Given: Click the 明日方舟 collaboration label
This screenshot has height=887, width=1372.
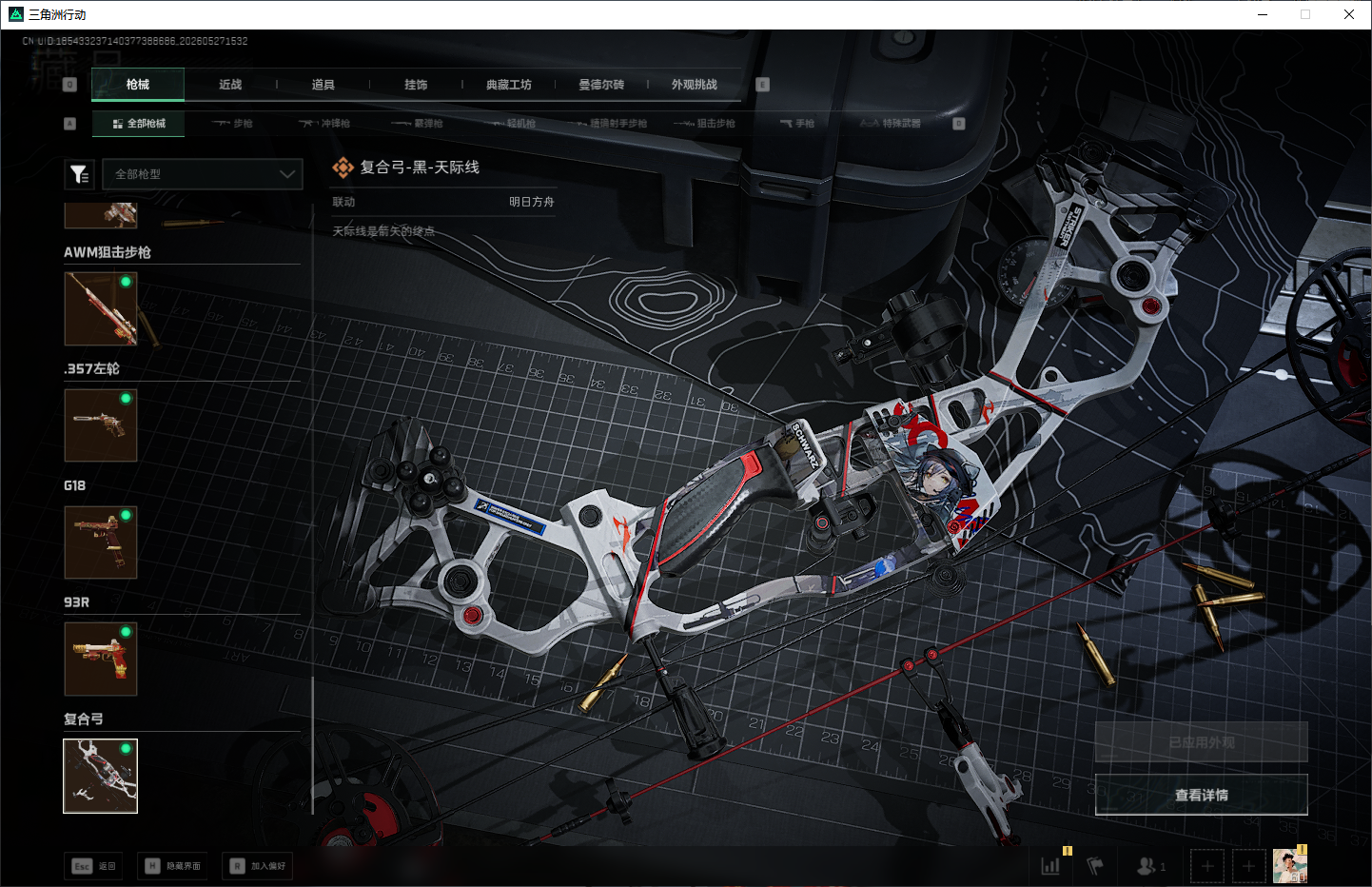Looking at the screenshot, I should pyautogui.click(x=532, y=202).
